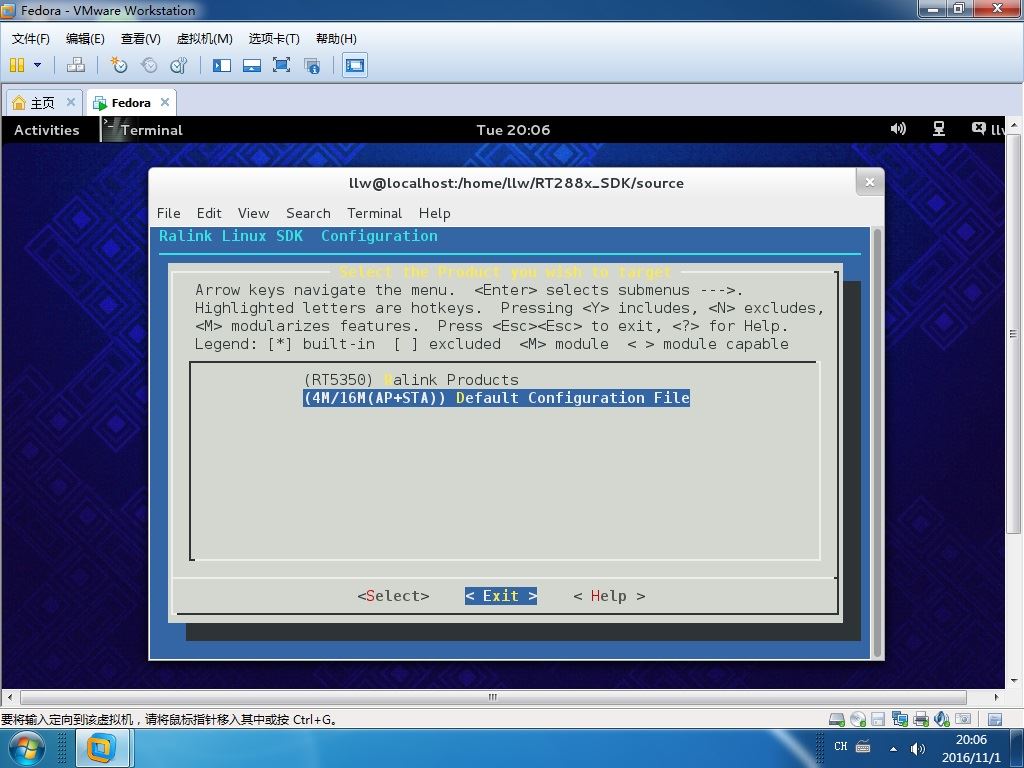This screenshot has width=1024, height=768.
Task: Click the send Ctrl+Alt+Del icon
Action: click(x=76, y=65)
